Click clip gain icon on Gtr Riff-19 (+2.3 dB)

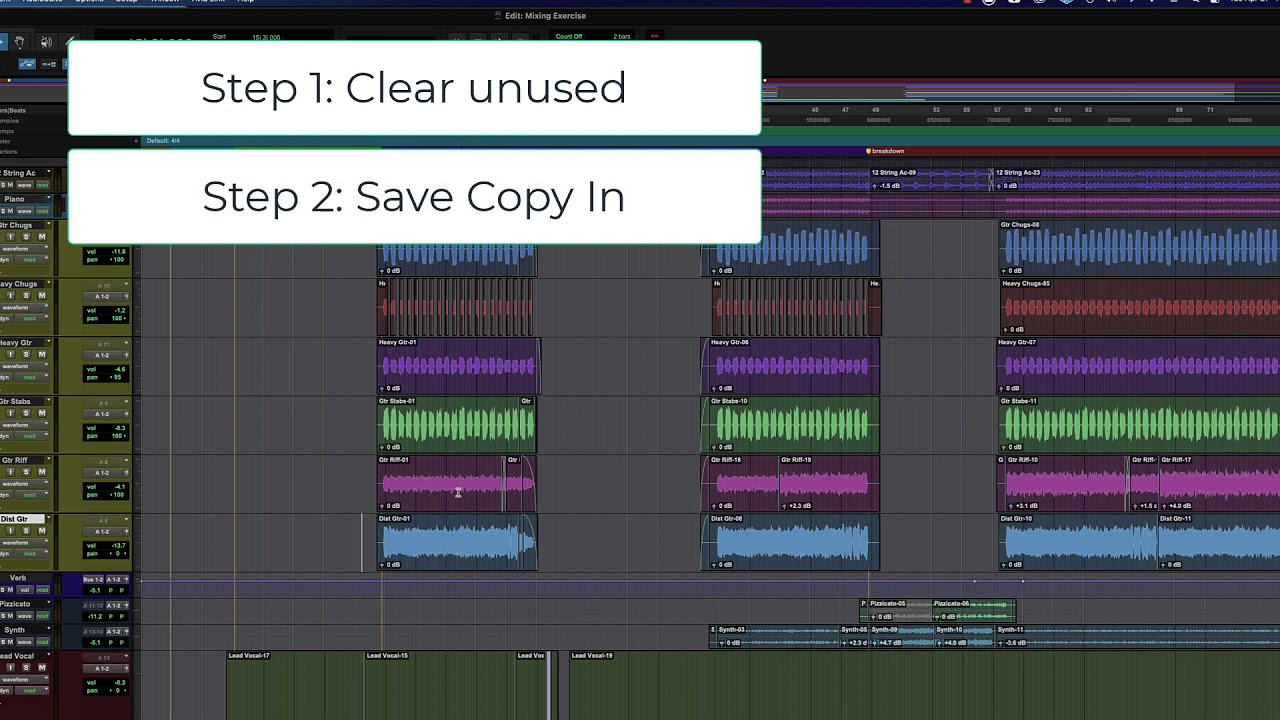coord(785,506)
